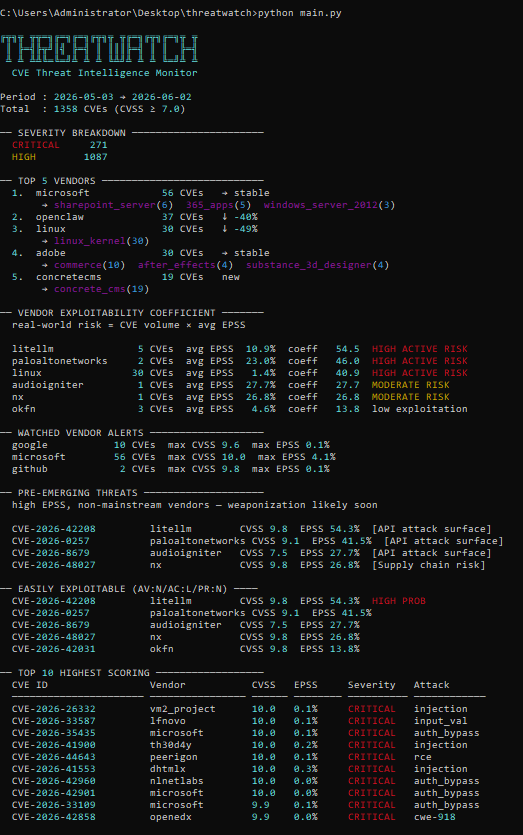
Task: Click 'openclaw' in top vendors list
Action: tap(60, 217)
